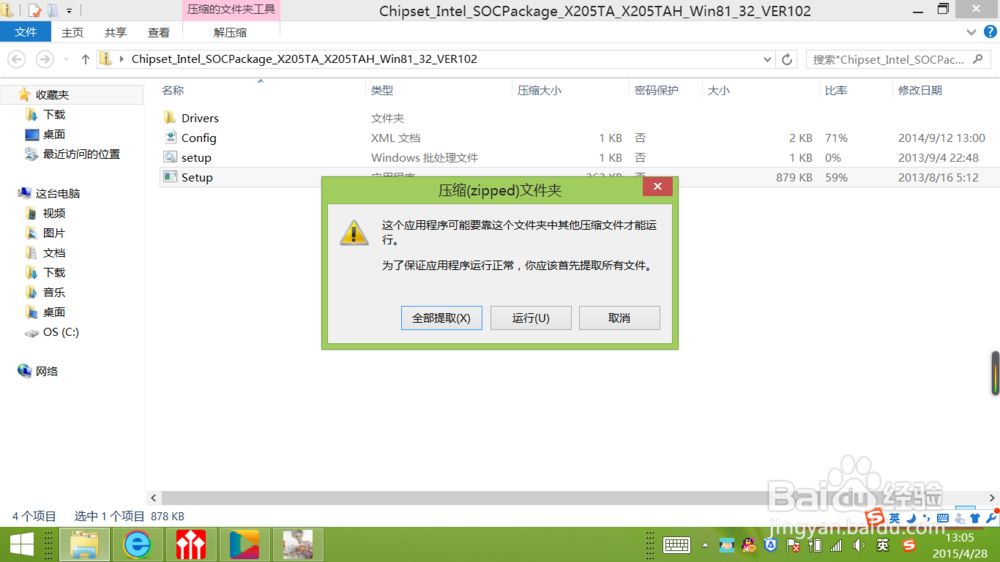The width and height of the screenshot is (1000, 562).
Task: Click the horizontal scrollbar left arrow
Action: pyautogui.click(x=153, y=498)
